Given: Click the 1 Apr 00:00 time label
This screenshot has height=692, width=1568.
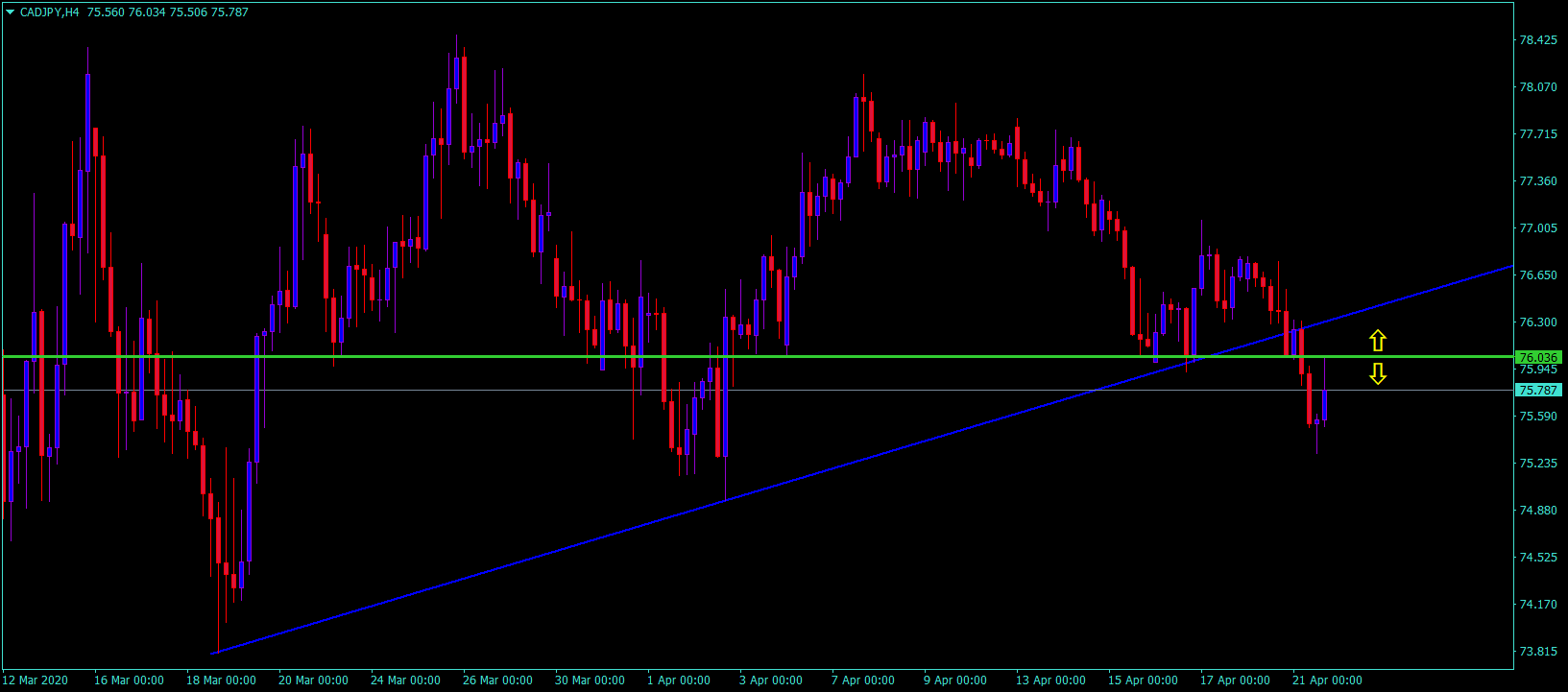Looking at the screenshot, I should point(679,680).
